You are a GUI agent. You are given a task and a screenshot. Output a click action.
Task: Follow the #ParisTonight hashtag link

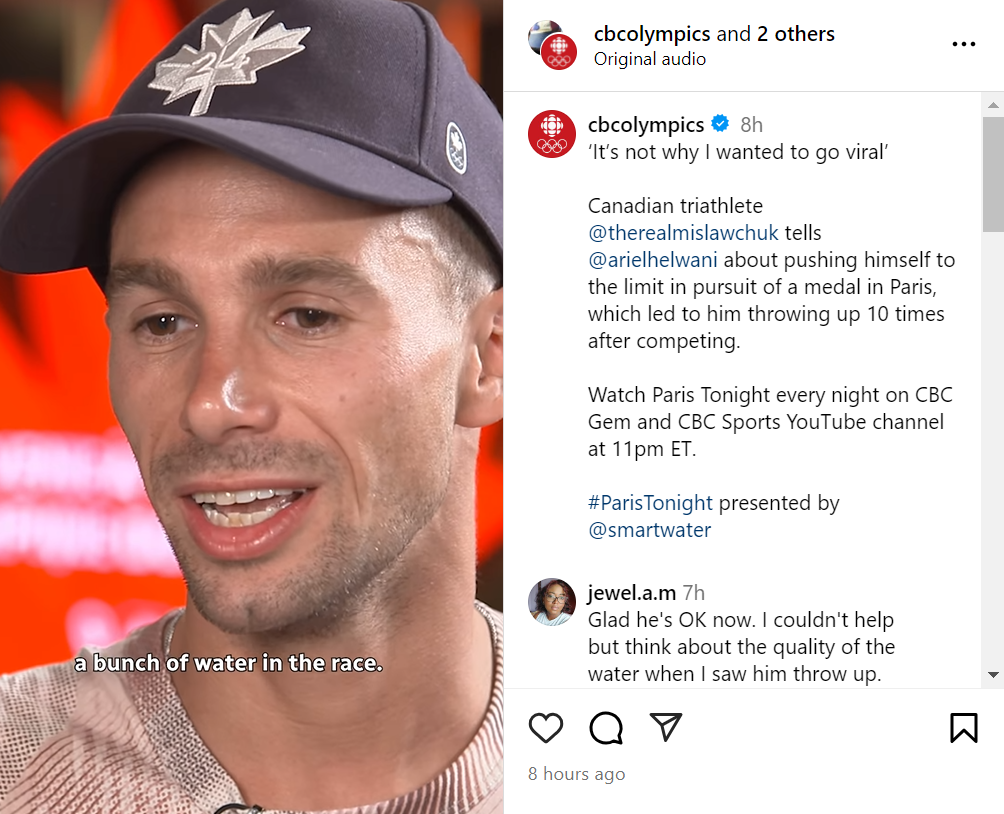coord(650,503)
